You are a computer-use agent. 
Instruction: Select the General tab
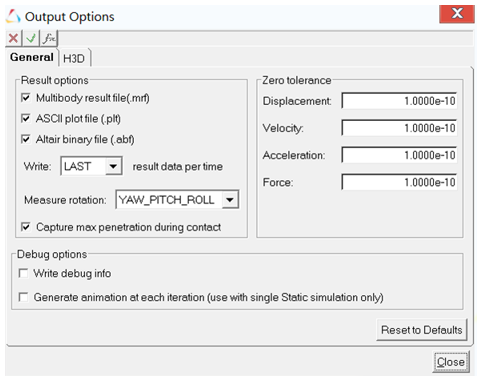(32, 57)
